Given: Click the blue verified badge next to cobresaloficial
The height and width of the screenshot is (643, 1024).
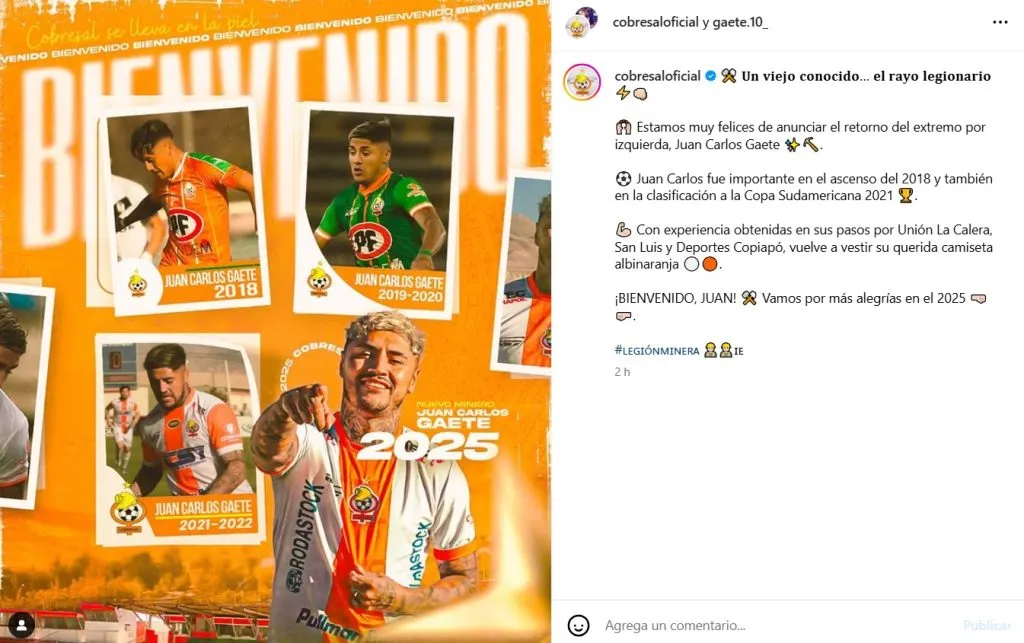Looking at the screenshot, I should point(711,76).
